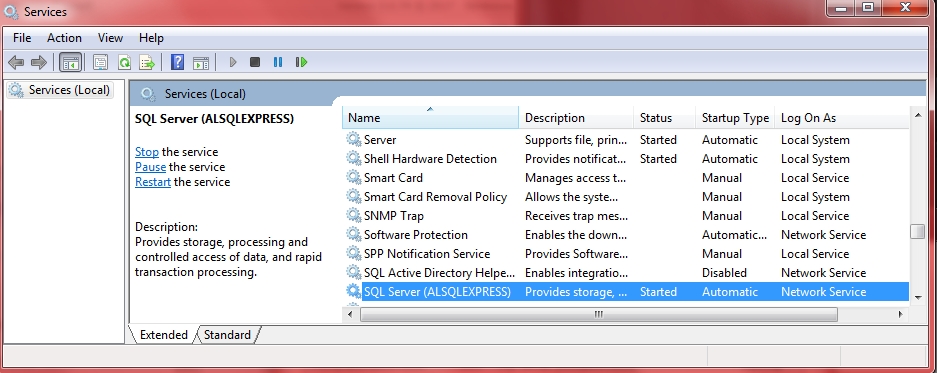Select SQL Server (ALSQLEXPRESS) row
The height and width of the screenshot is (373, 937).
pos(626,292)
